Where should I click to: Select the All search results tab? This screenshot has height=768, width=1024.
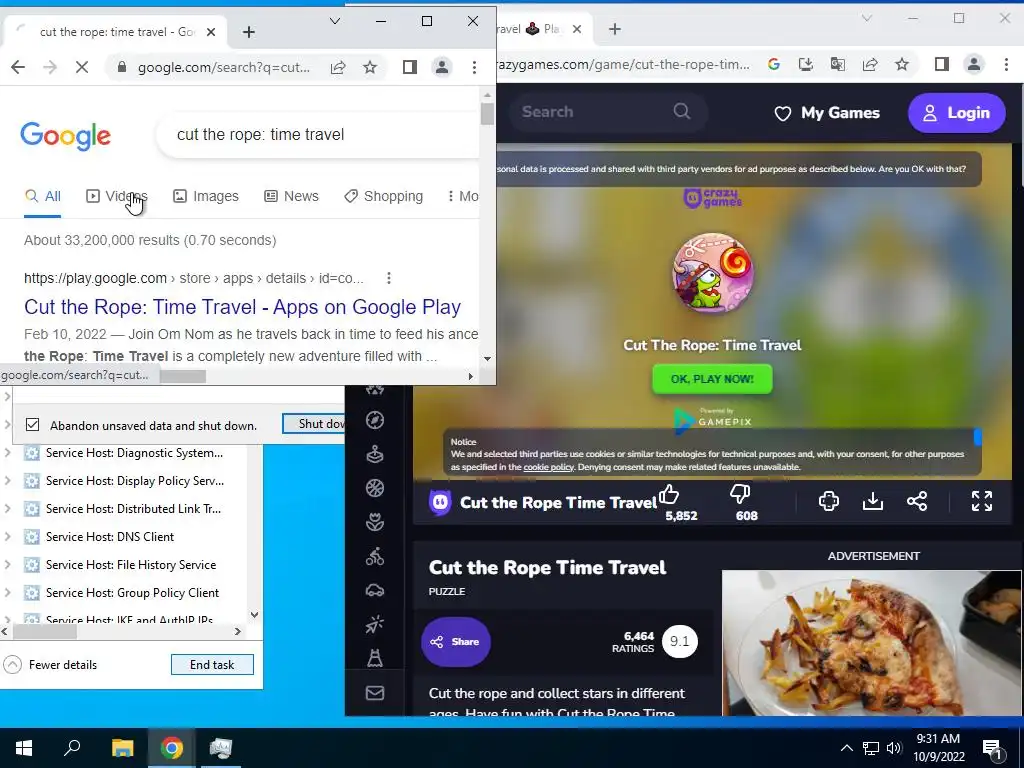point(42,196)
